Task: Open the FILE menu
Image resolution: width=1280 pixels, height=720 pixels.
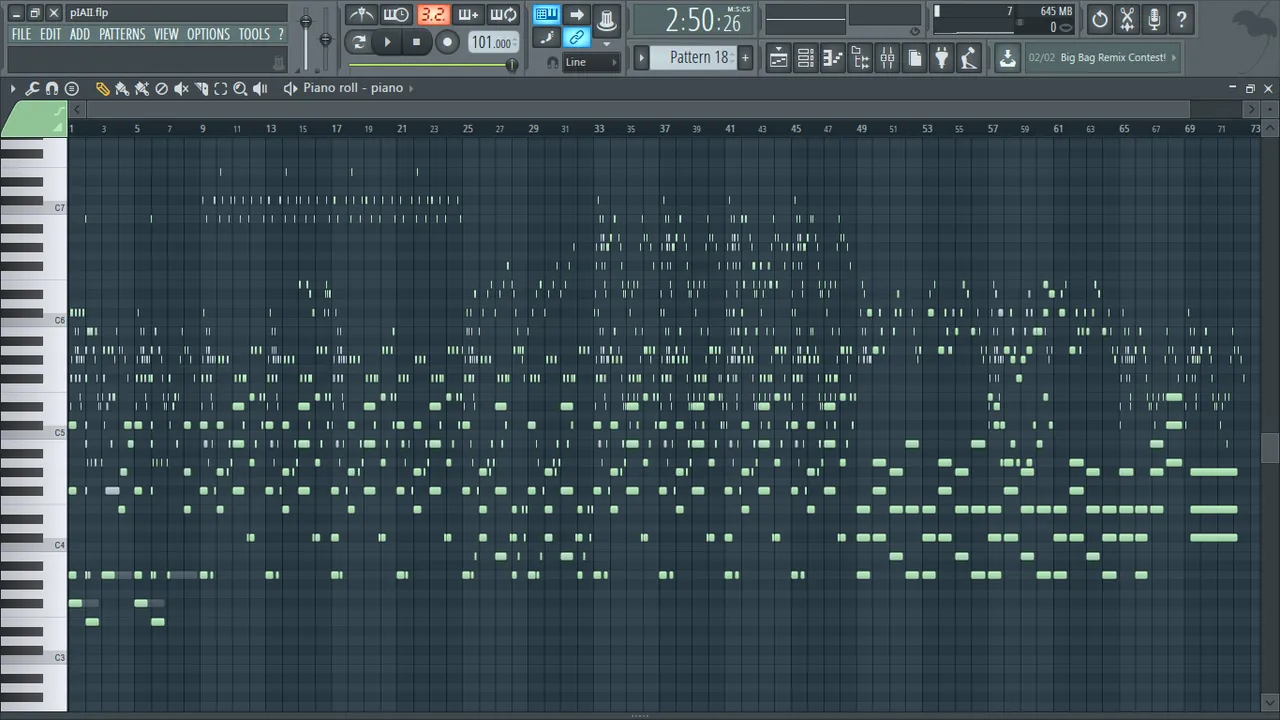Action: (21, 34)
